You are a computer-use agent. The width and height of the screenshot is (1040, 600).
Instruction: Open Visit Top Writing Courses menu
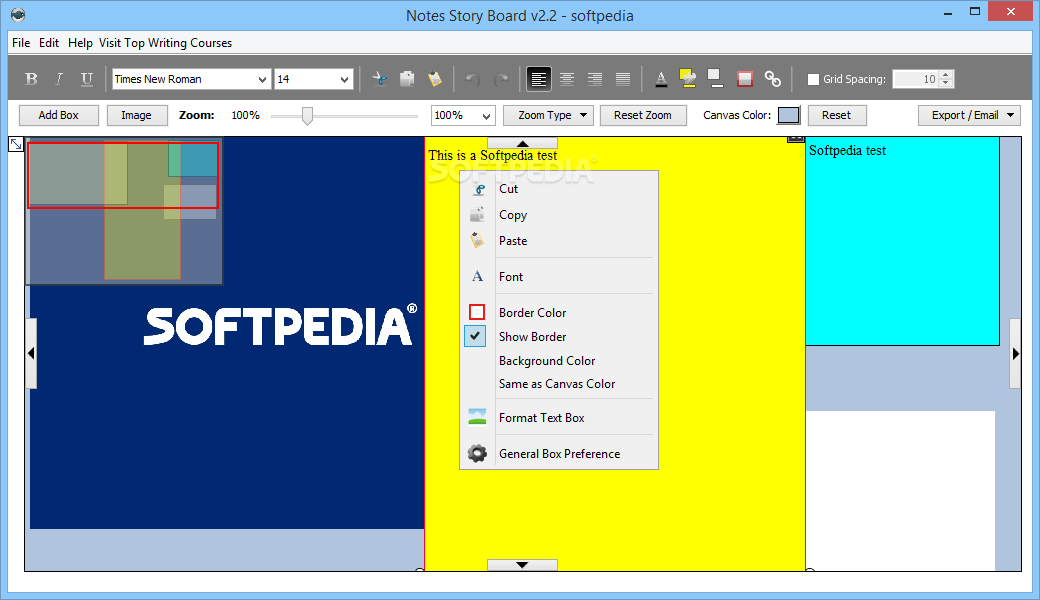tap(166, 42)
